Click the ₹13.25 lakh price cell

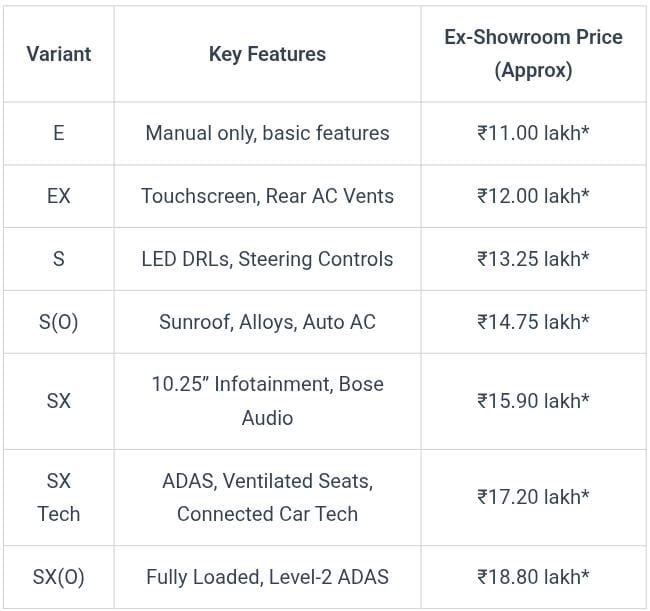click(x=533, y=259)
